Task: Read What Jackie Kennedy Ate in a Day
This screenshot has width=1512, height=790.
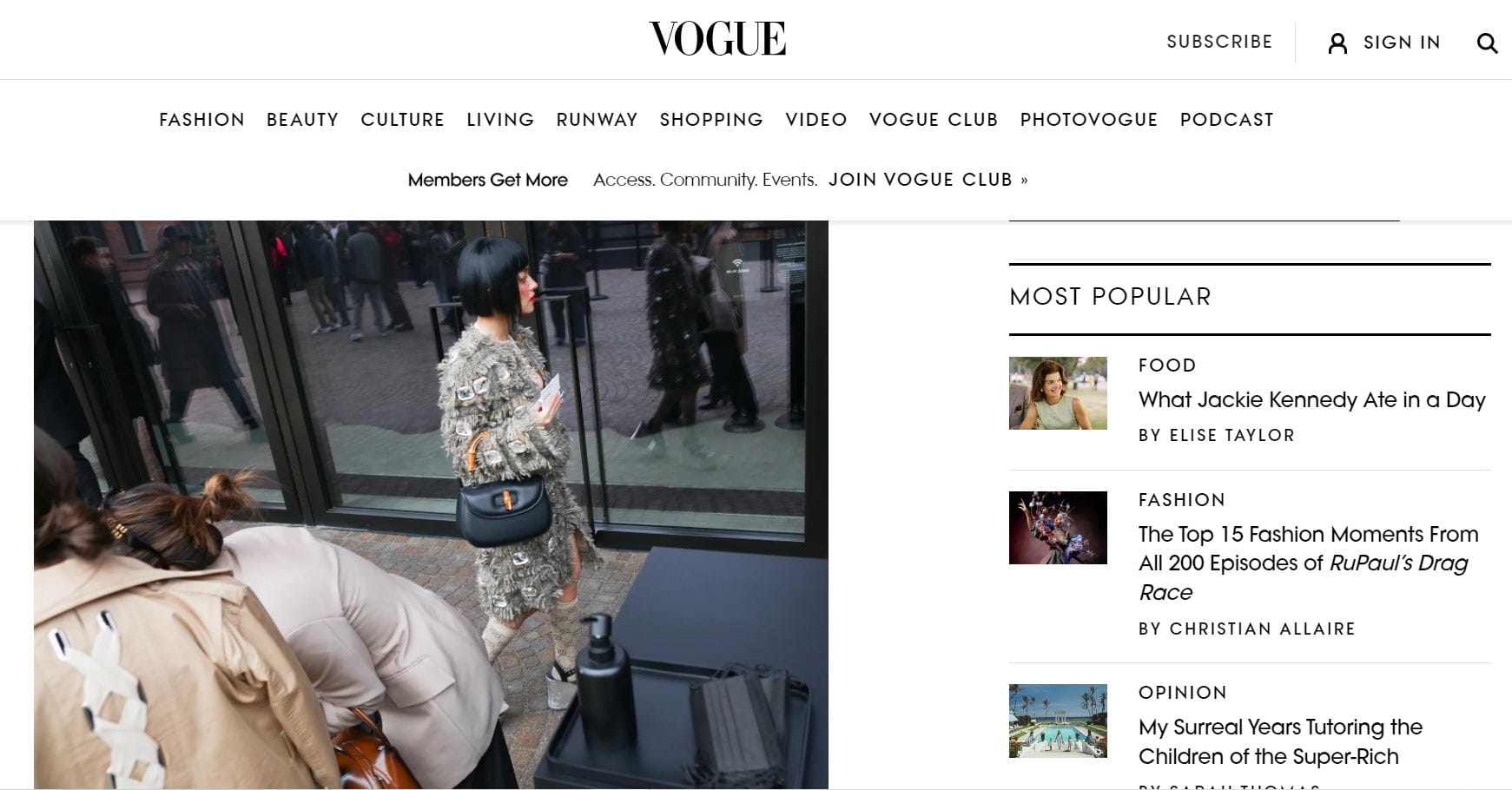Action: 1311,399
